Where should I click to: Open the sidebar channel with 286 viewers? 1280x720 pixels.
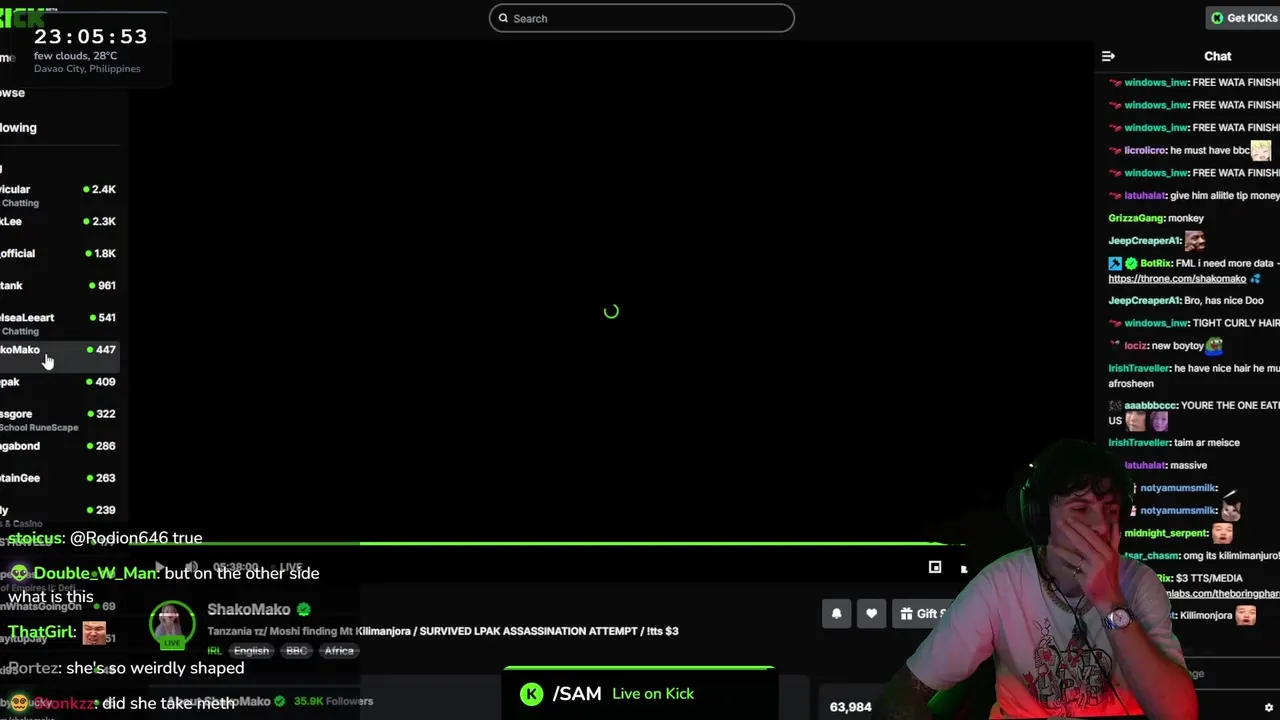coord(59,446)
